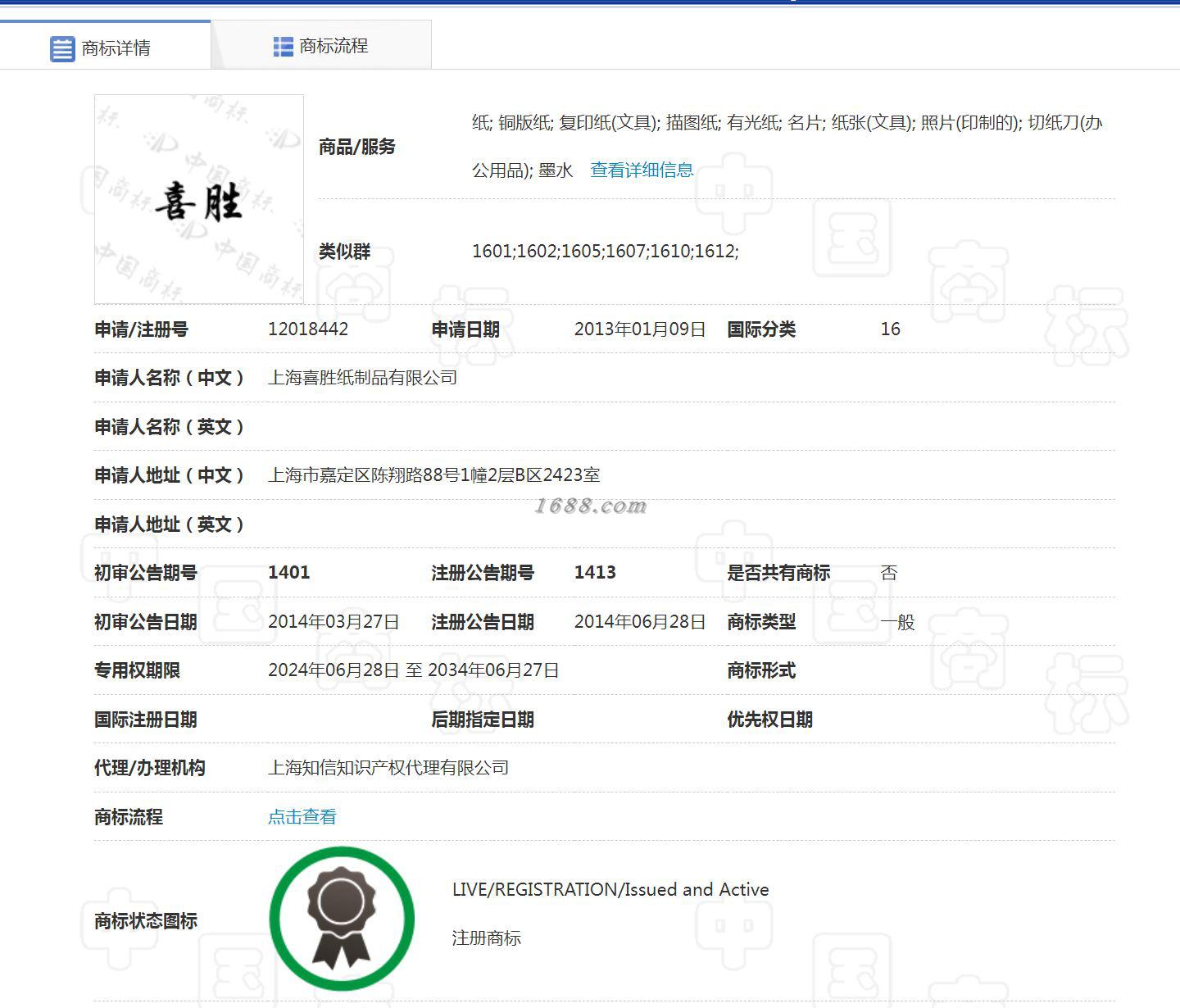Click the 申请日期 label

(x=465, y=329)
